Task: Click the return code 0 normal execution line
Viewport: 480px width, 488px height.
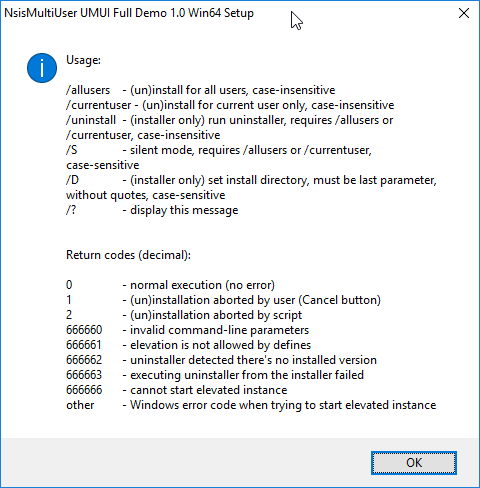Action: click(x=170, y=285)
